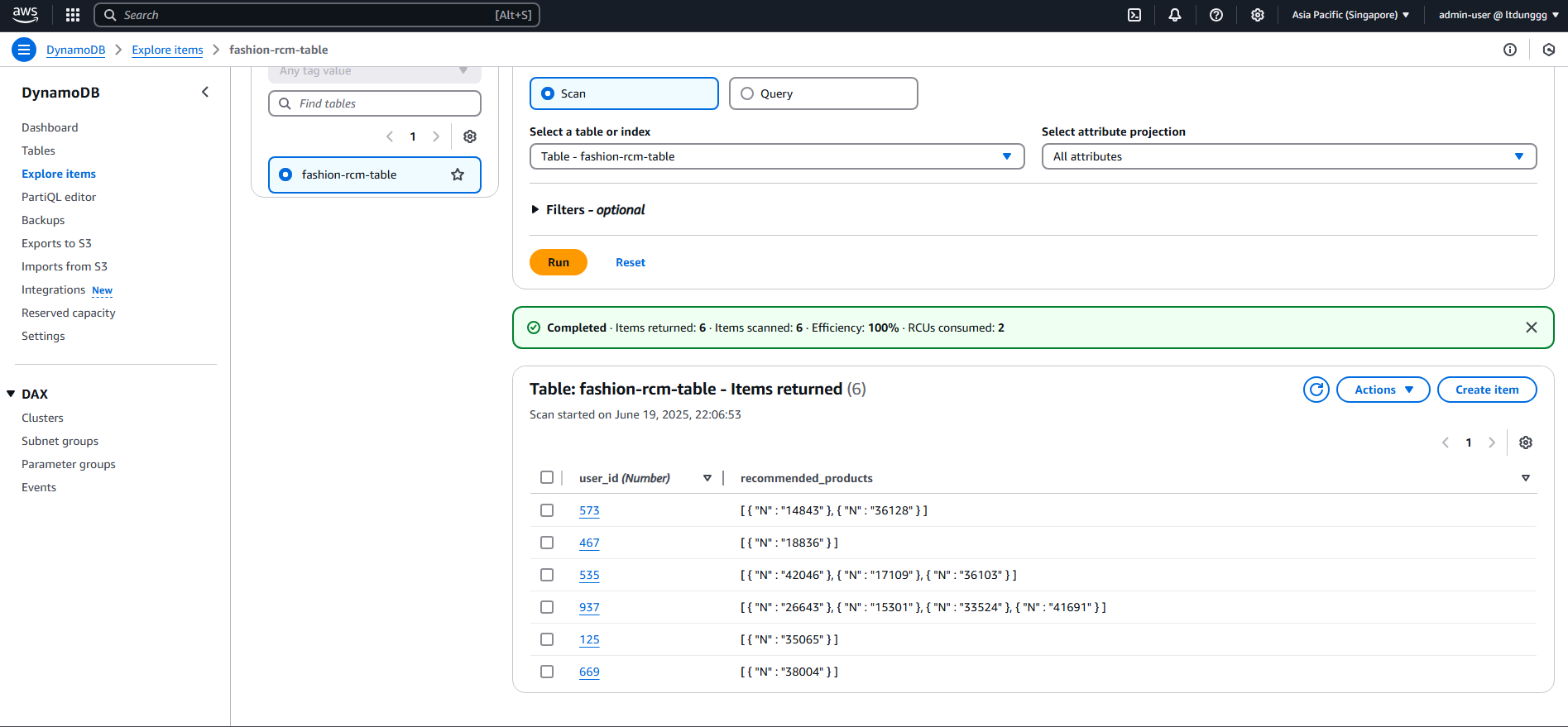Focus the top AWS Search bar
The width and height of the screenshot is (1568, 727).
[x=317, y=15]
